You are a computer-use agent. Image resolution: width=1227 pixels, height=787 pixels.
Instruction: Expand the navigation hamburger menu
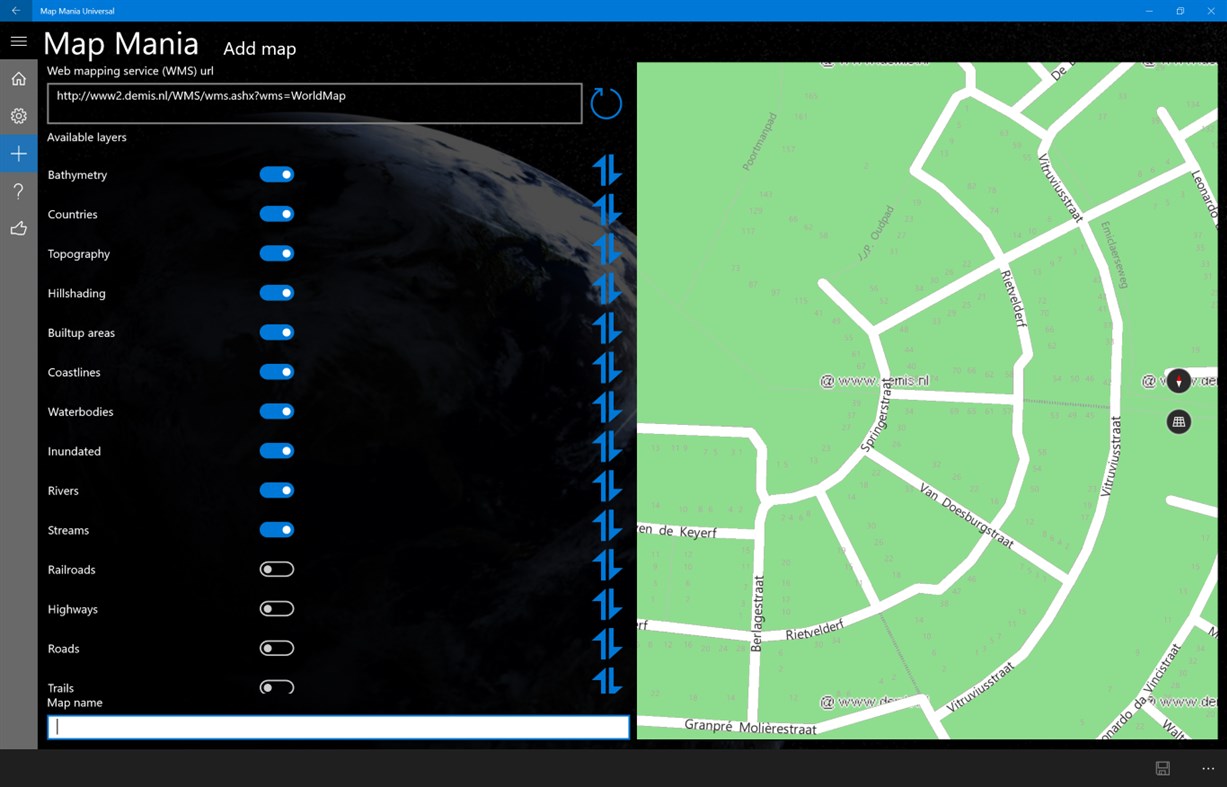click(x=18, y=41)
